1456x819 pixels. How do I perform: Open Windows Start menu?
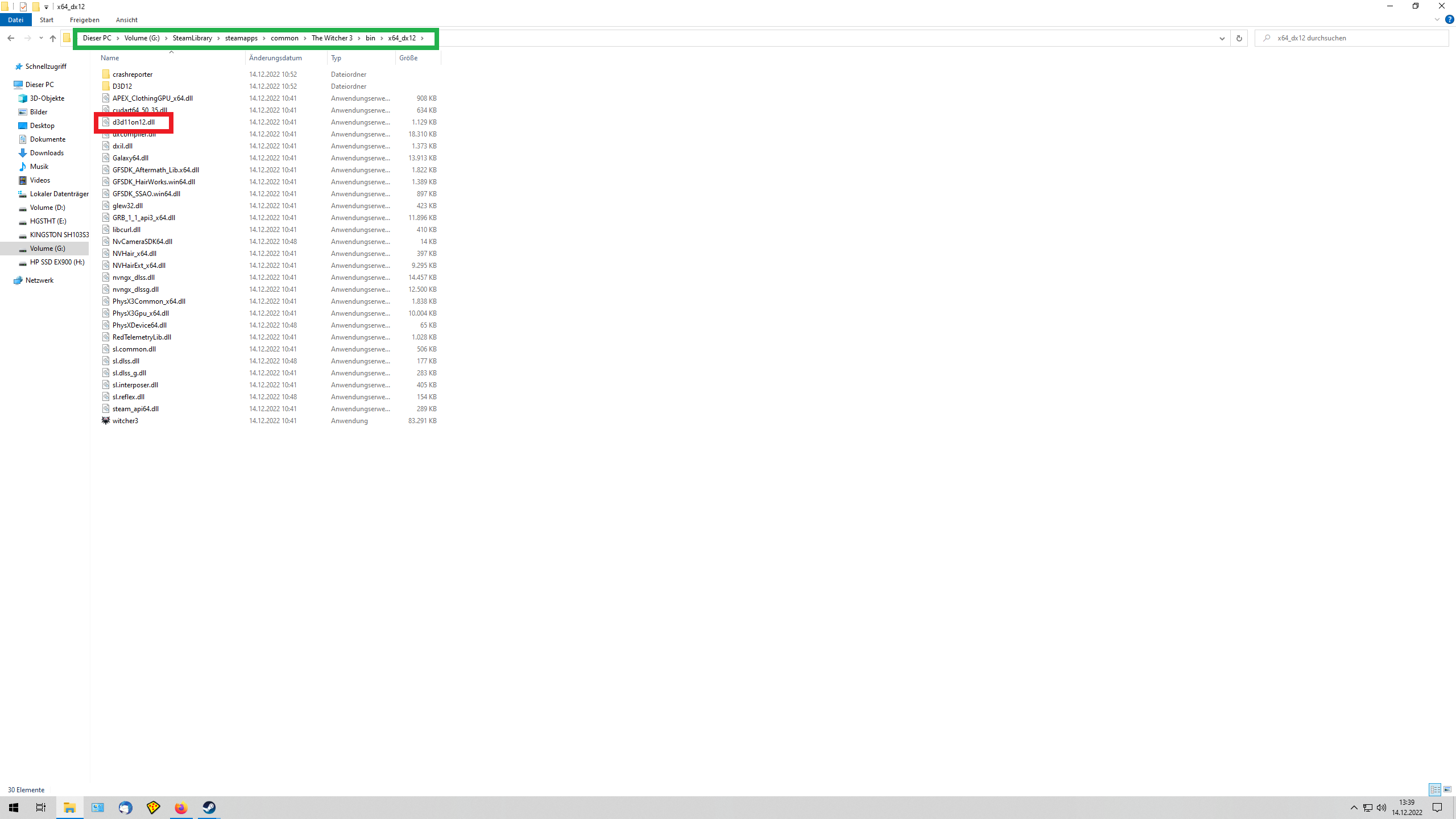pos(14,808)
